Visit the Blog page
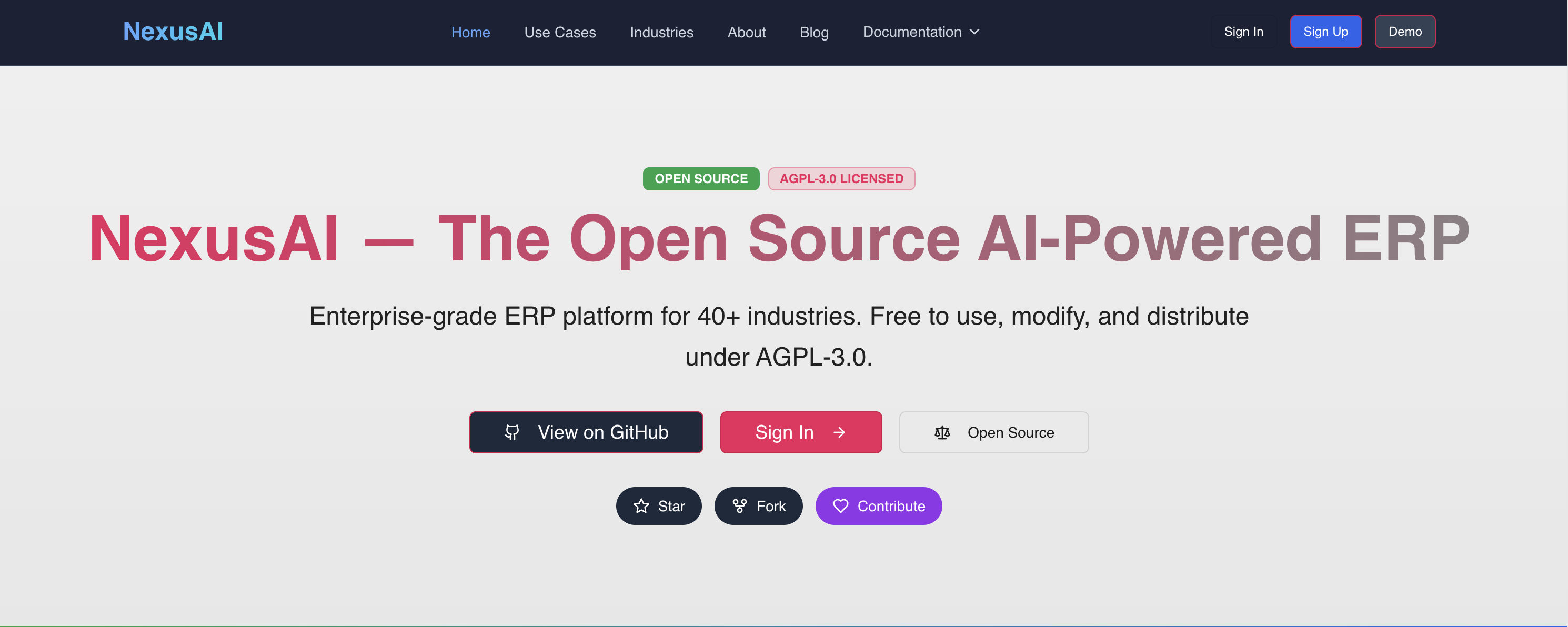The width and height of the screenshot is (1568, 627). (x=814, y=32)
